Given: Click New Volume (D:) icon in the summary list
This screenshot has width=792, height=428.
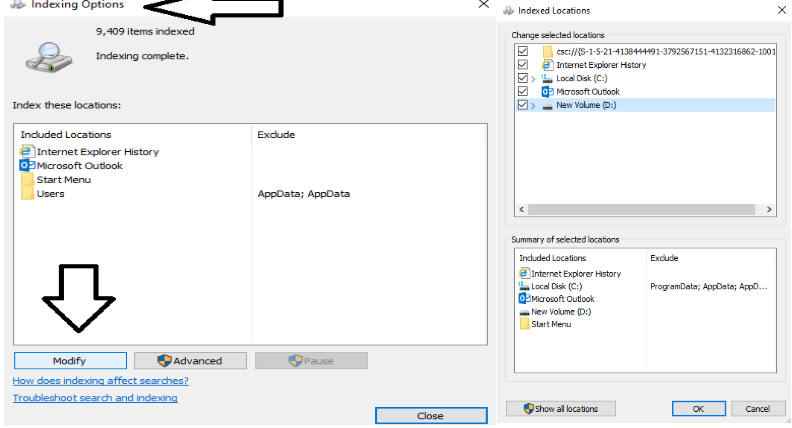Looking at the screenshot, I should point(524,313).
